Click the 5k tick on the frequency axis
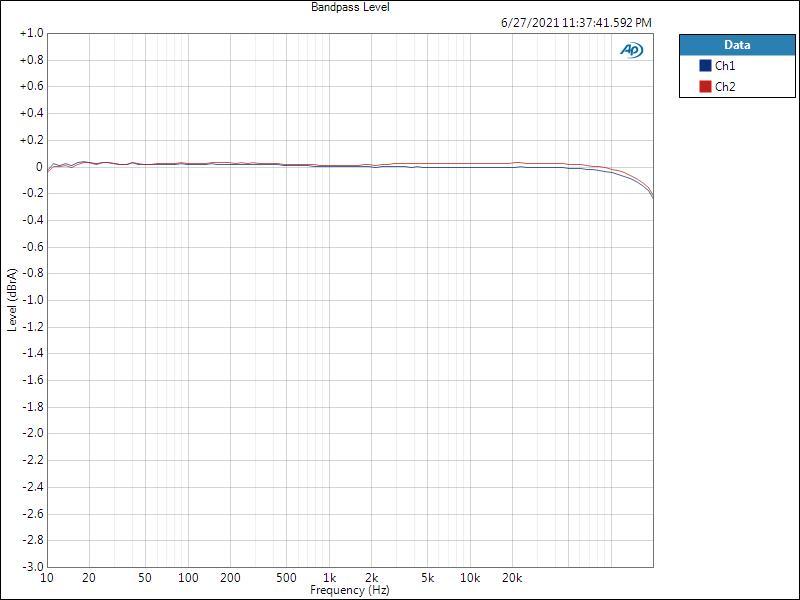Image resolution: width=800 pixels, height=600 pixels. 428,578
